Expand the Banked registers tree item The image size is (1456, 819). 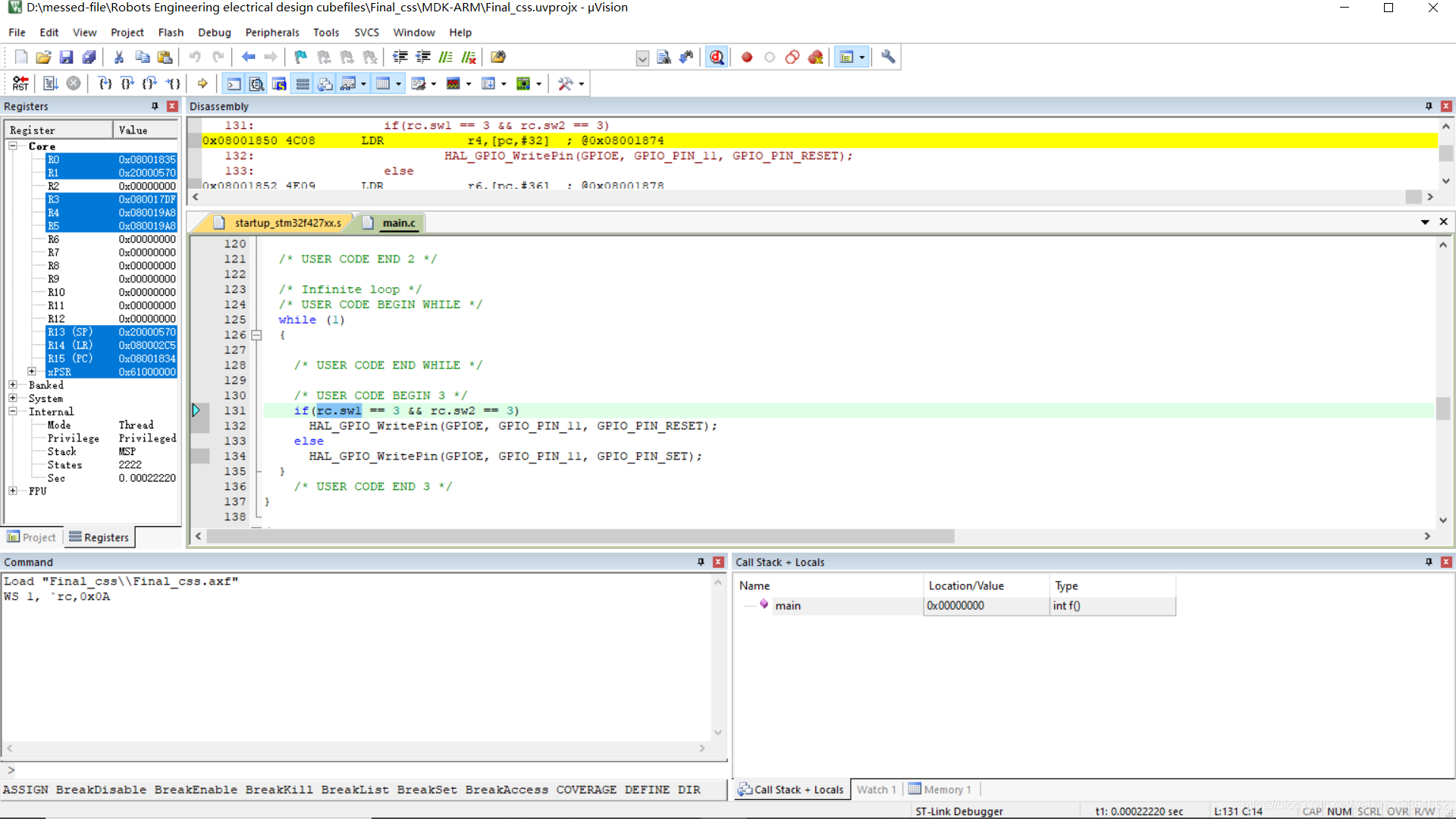coord(13,384)
